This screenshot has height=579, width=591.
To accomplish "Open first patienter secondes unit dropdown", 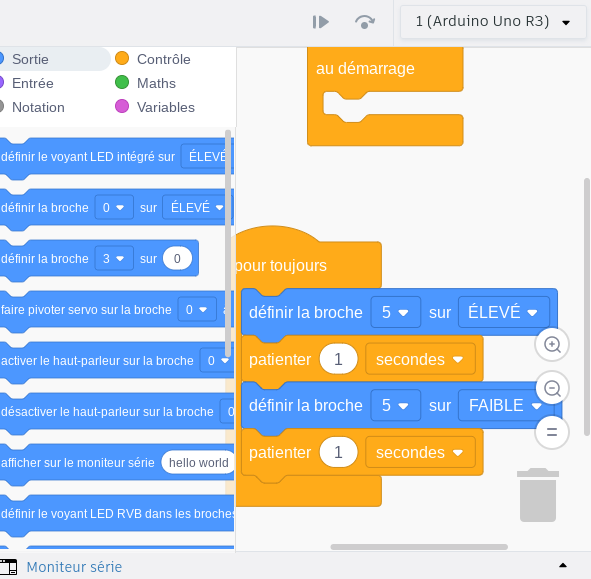I will pos(420,359).
